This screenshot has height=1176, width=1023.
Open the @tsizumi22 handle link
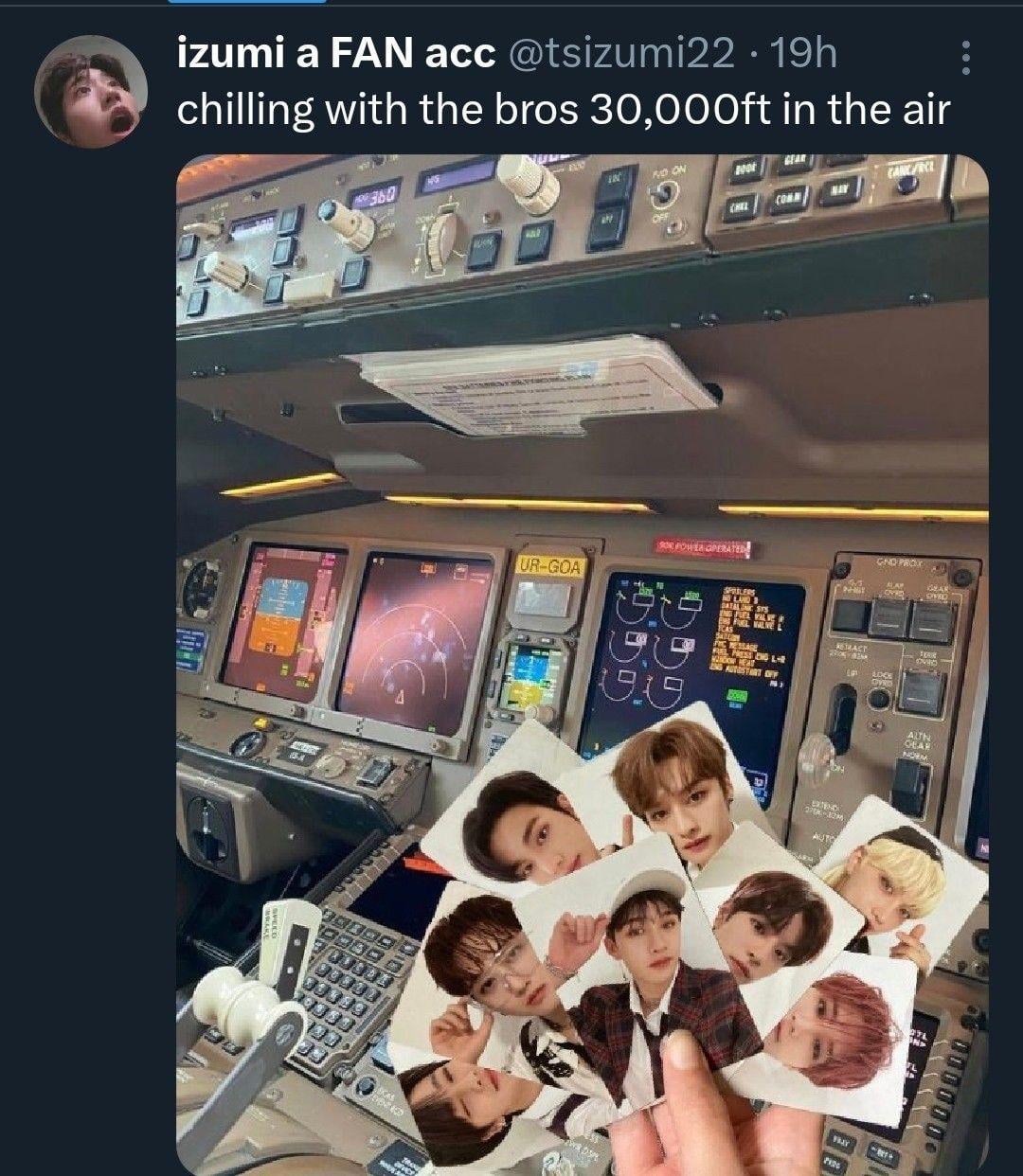(622, 54)
